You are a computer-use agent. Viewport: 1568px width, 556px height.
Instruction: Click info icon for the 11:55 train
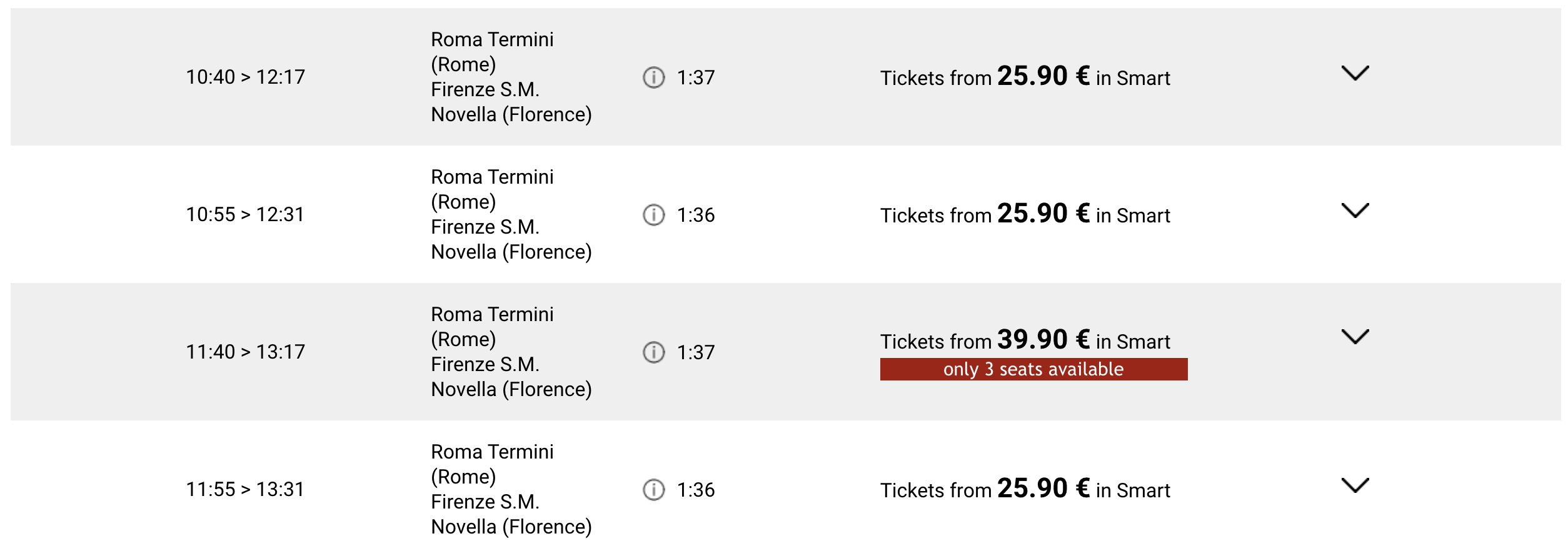pos(653,490)
